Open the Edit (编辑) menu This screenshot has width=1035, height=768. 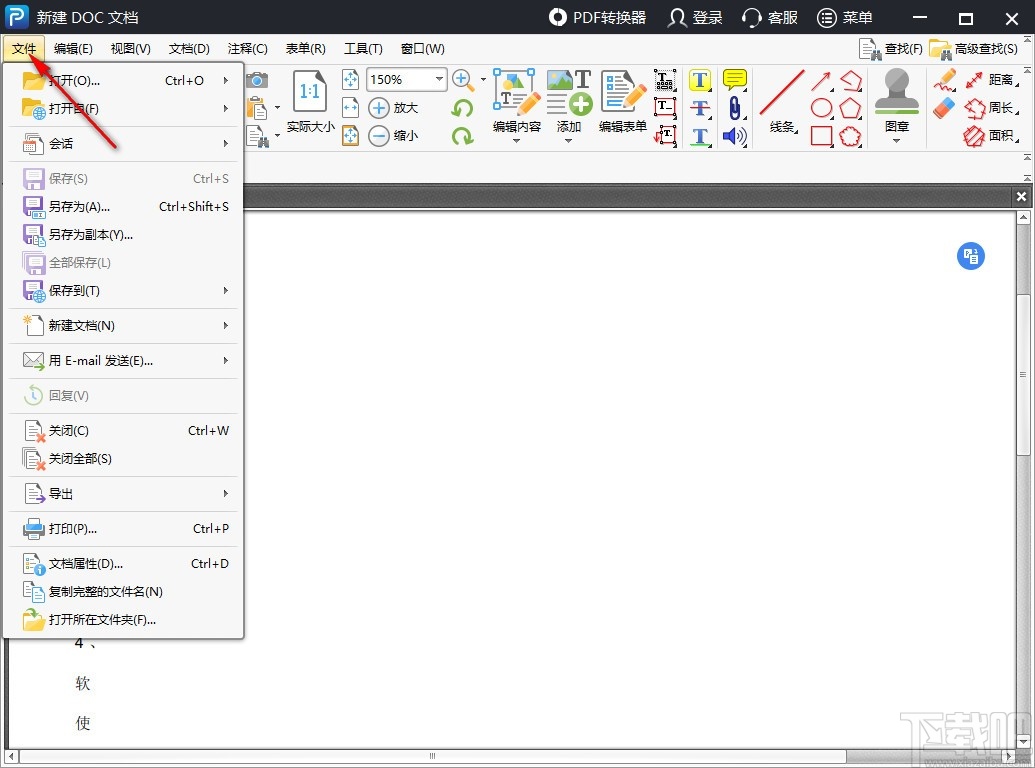73,48
